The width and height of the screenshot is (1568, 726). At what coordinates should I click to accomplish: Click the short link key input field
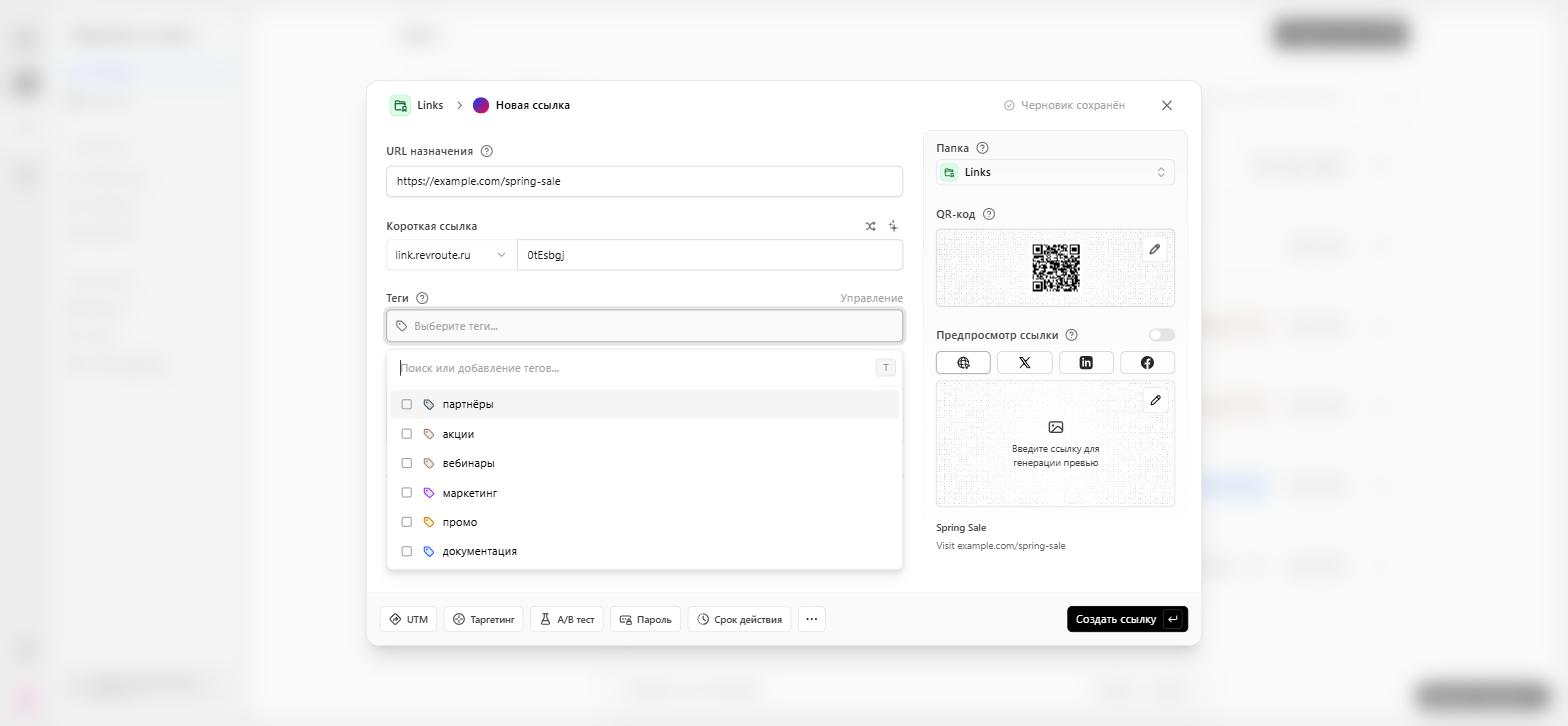[x=710, y=255]
